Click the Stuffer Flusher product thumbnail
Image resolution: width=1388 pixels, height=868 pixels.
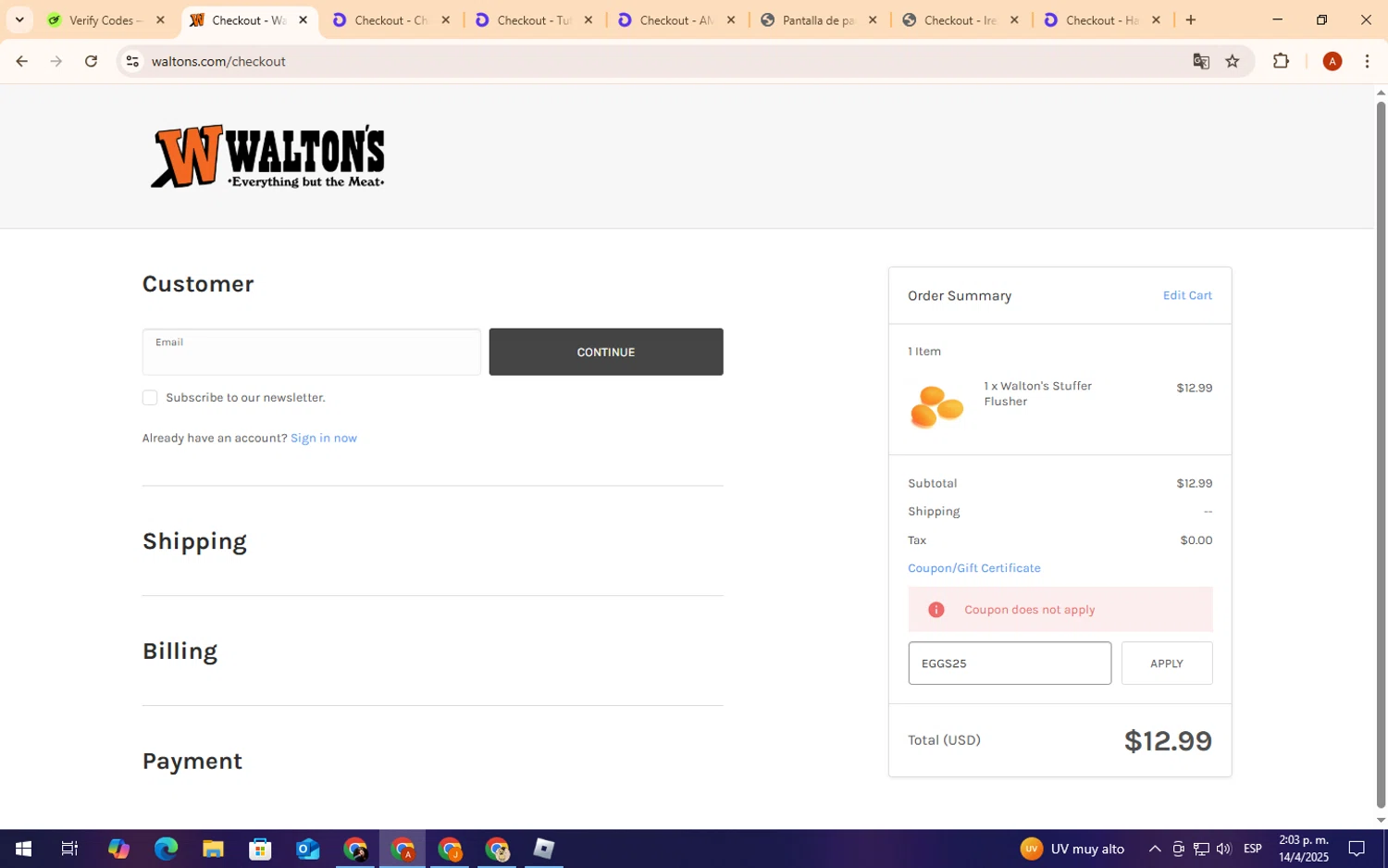[x=936, y=407]
